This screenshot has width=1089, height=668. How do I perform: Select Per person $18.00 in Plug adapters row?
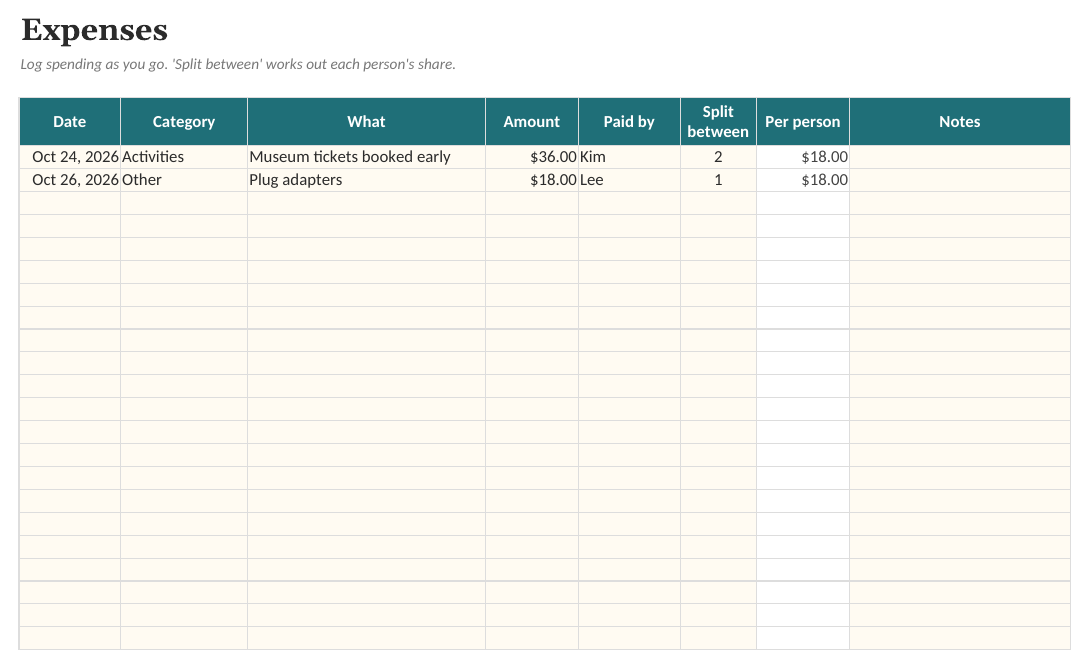pos(803,180)
